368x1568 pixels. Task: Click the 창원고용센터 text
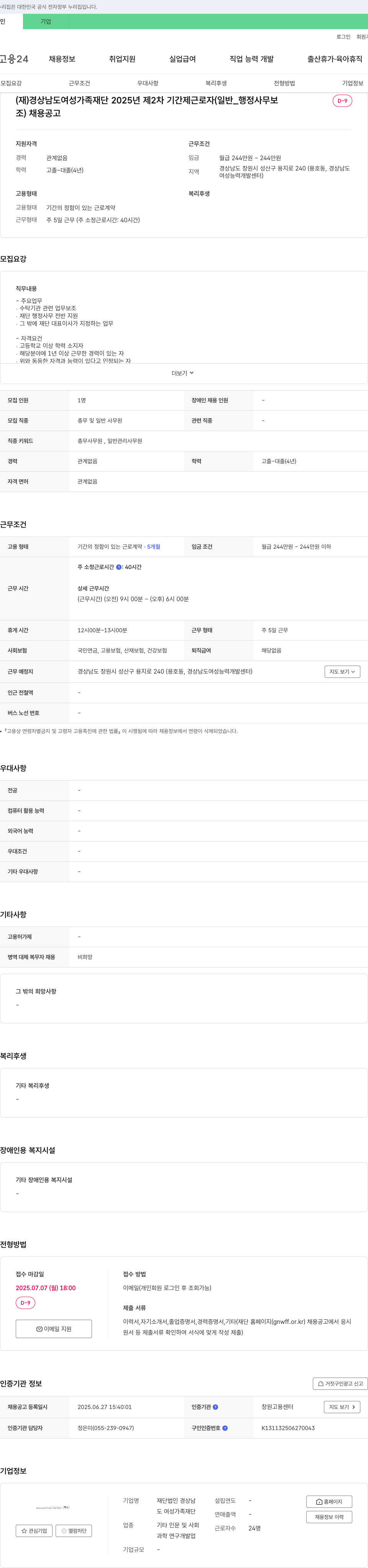[x=277, y=1407]
